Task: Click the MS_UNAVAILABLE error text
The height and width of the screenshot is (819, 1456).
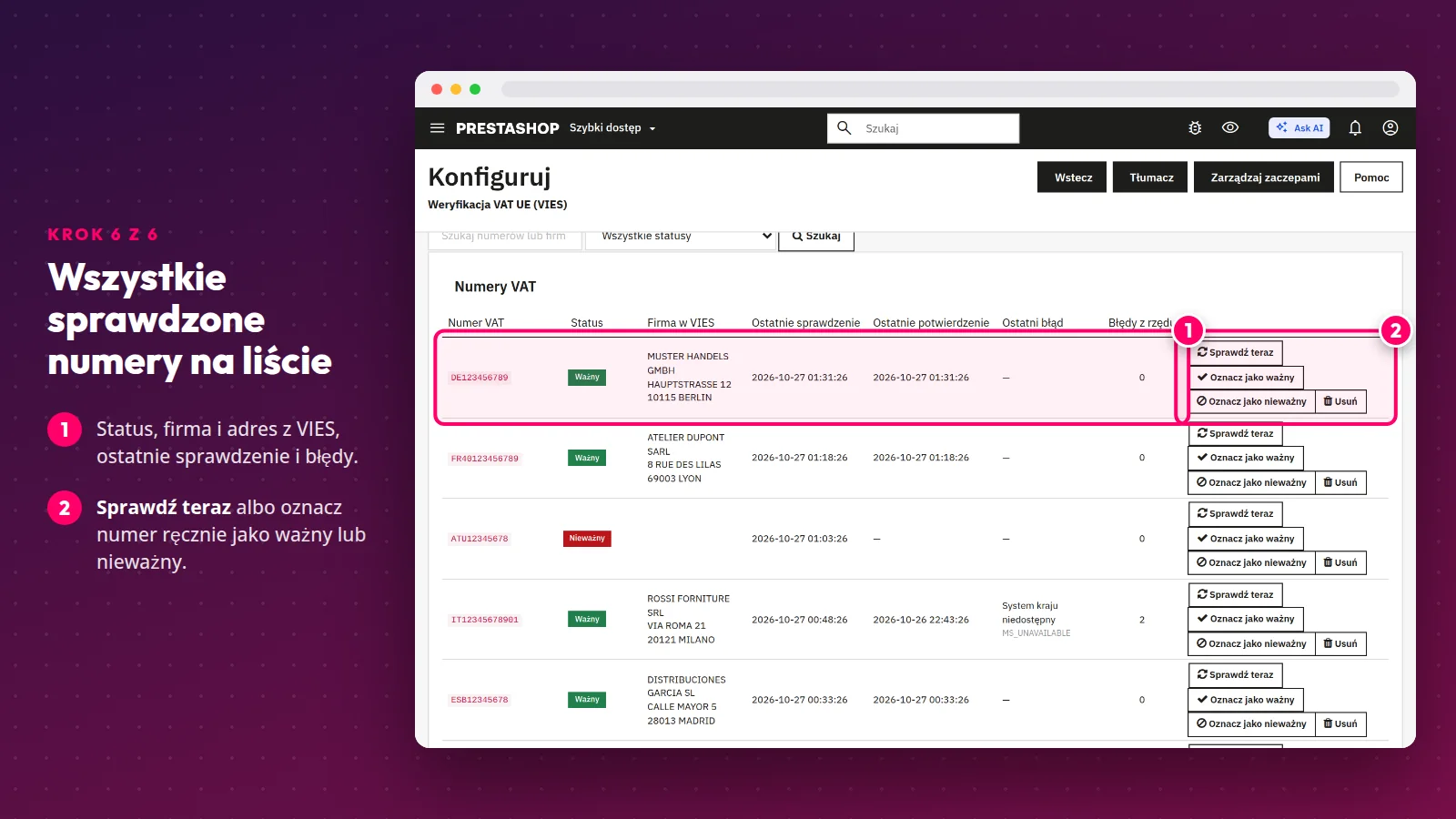Action: [1036, 633]
